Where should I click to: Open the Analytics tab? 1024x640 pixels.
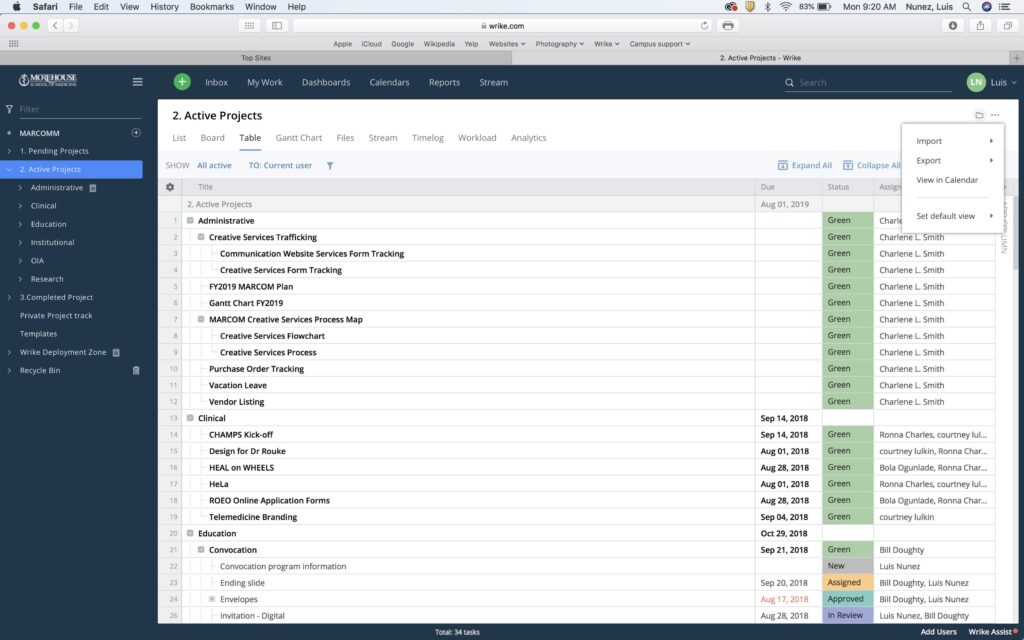pyautogui.click(x=528, y=138)
